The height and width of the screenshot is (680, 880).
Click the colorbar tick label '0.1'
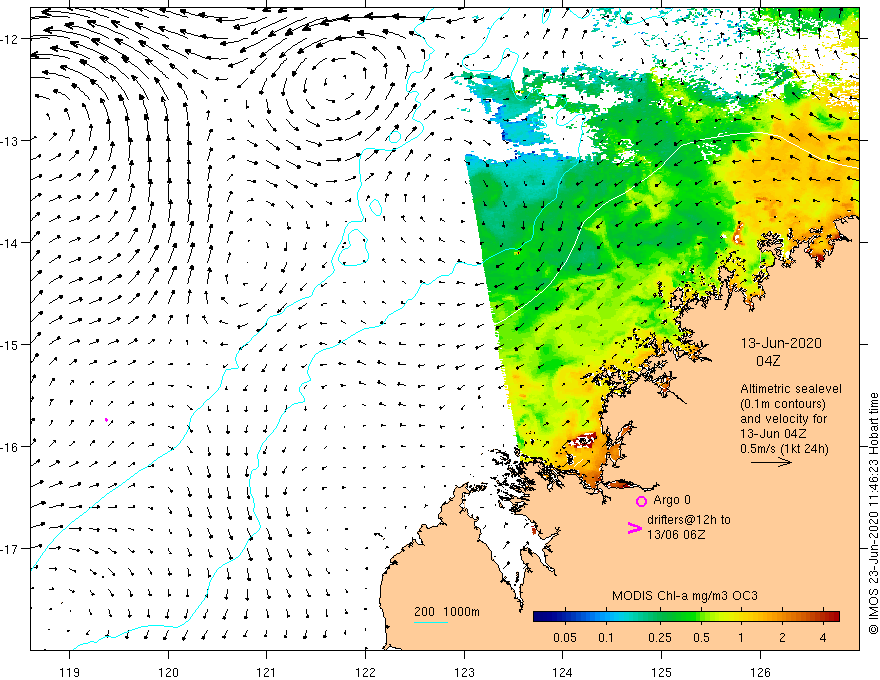[x=606, y=638]
